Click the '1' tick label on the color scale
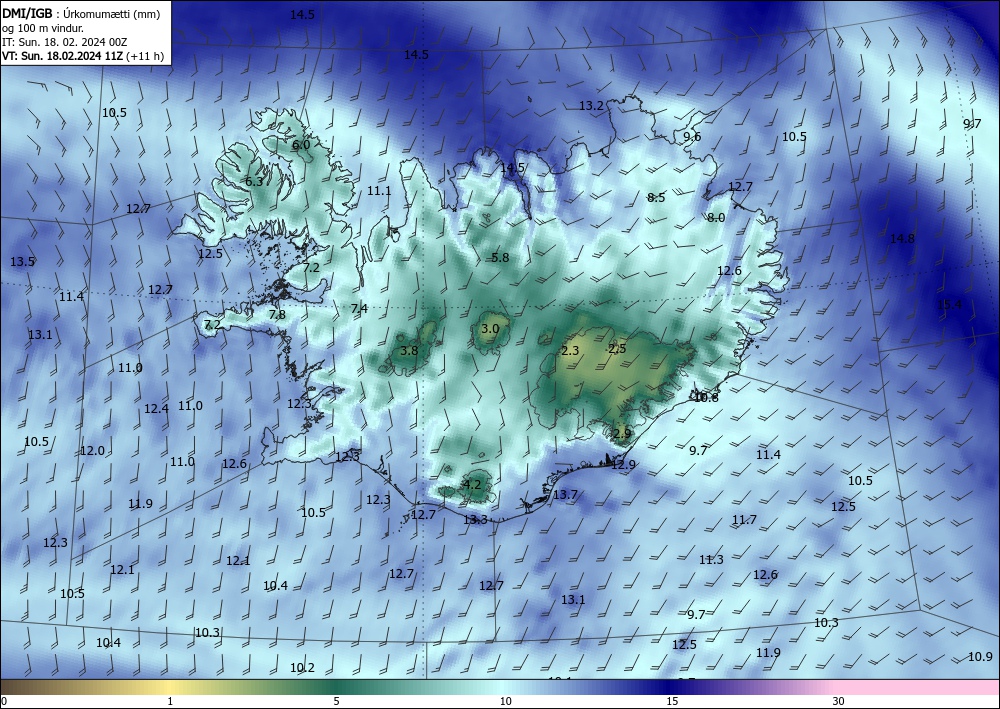Screen dimensions: 1000x709 click(x=170, y=701)
